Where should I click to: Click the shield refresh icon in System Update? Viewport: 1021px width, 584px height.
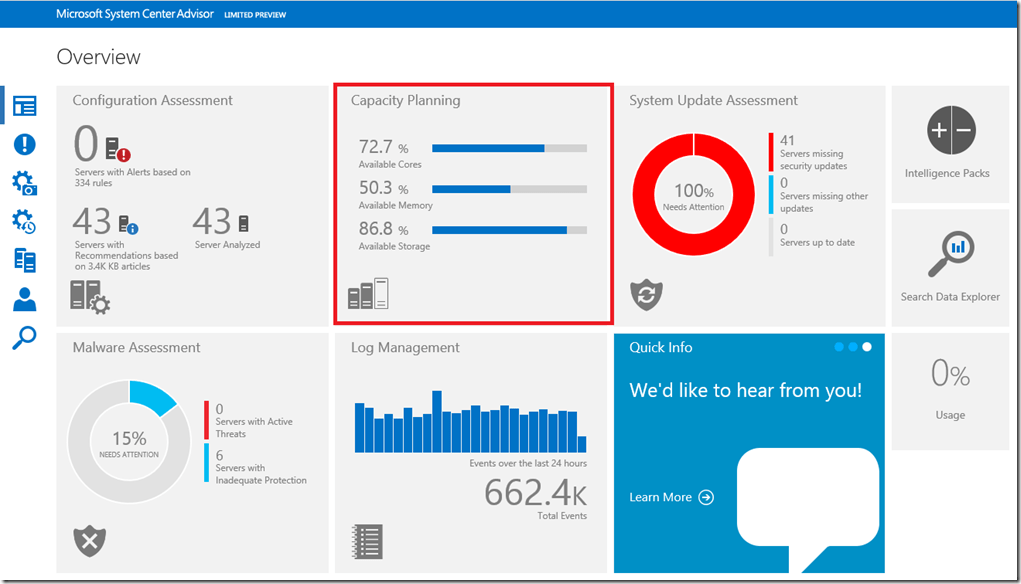coord(646,294)
